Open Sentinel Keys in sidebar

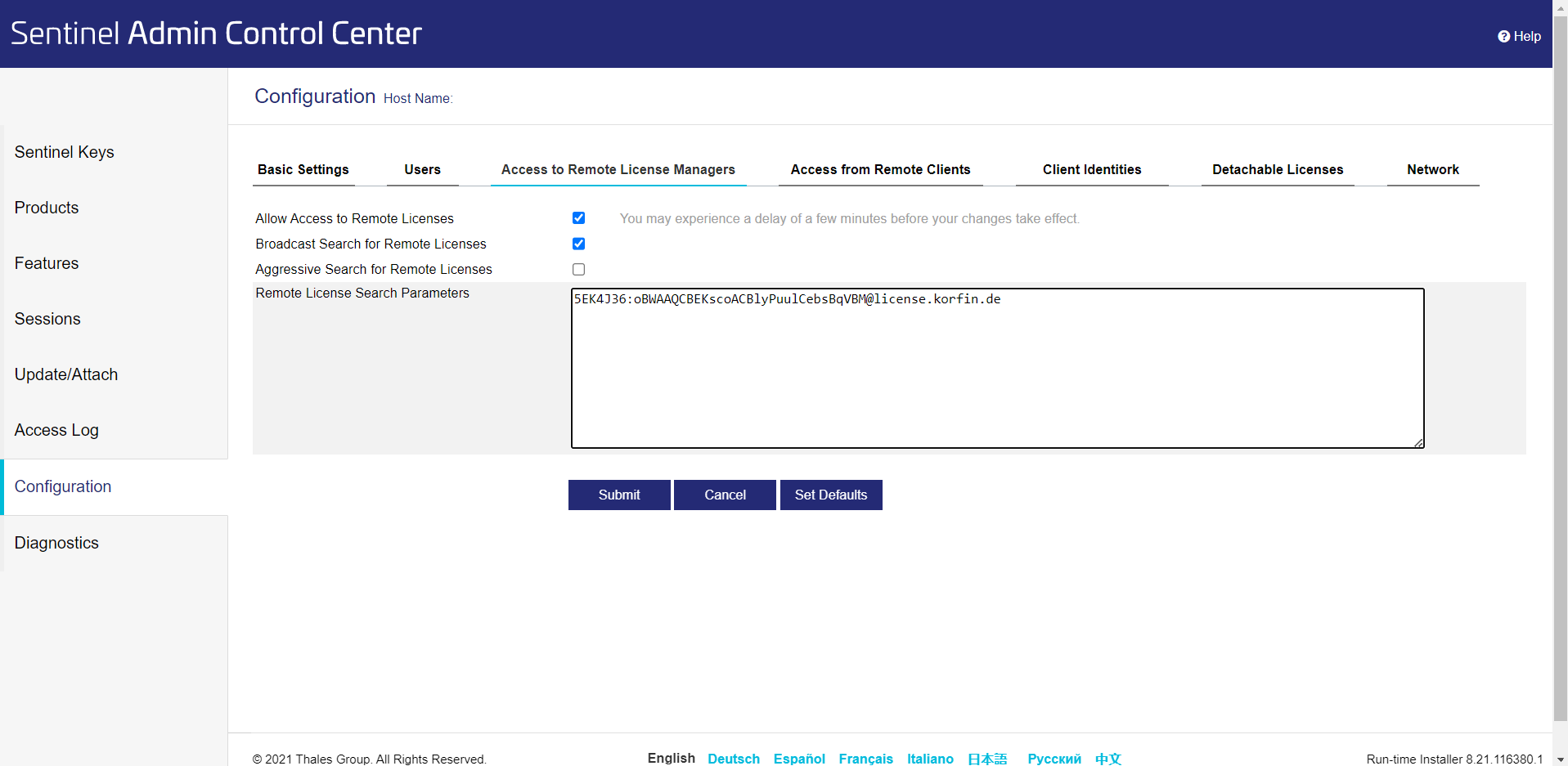[64, 152]
